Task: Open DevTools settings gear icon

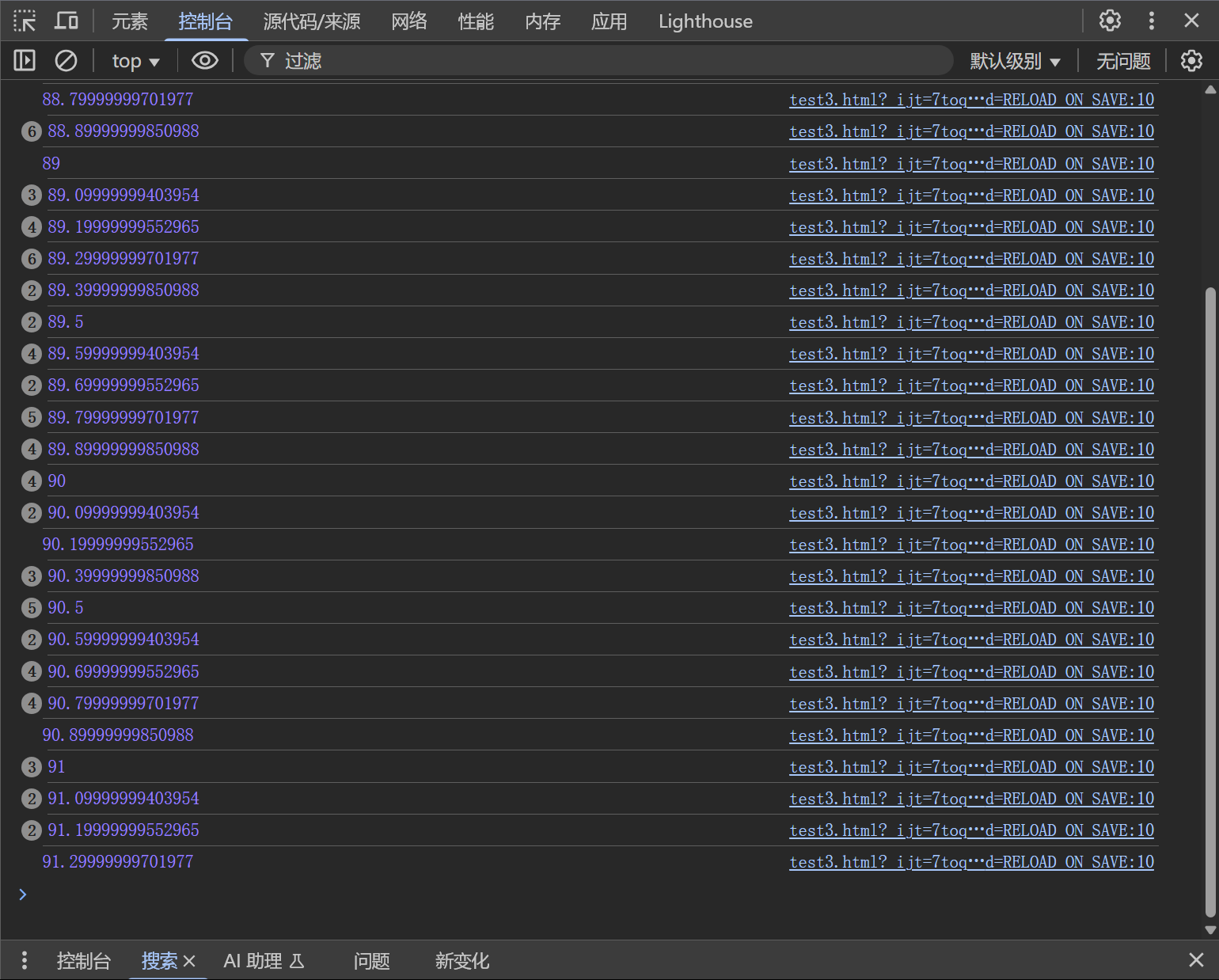Action: tap(1110, 21)
